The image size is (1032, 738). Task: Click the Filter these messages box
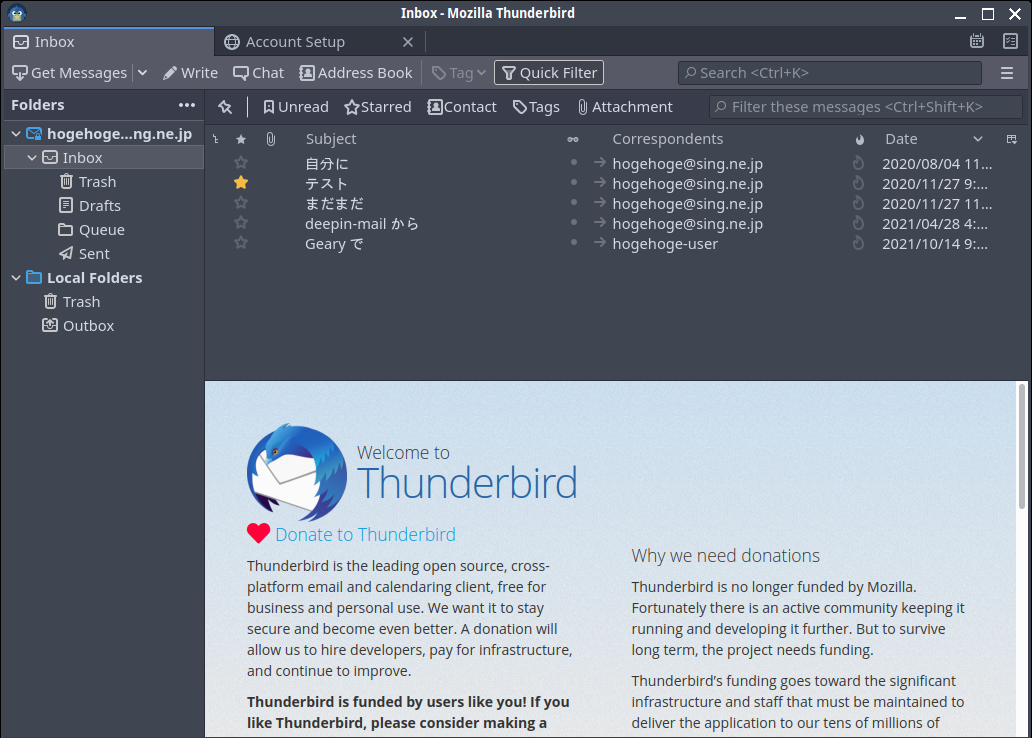pos(865,107)
